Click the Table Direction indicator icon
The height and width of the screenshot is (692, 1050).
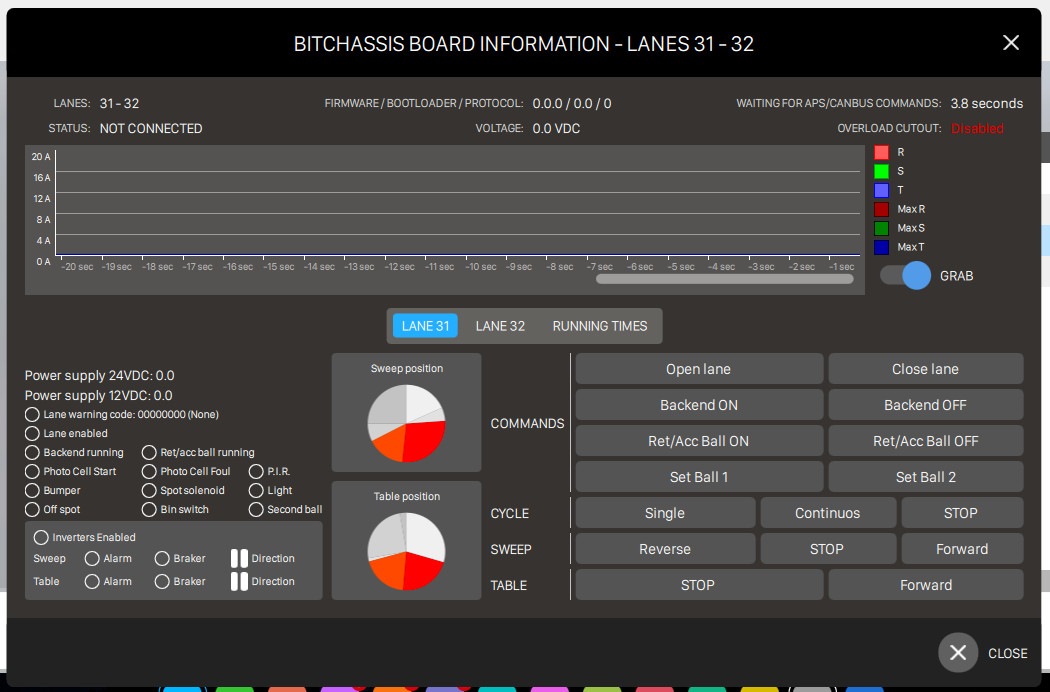pos(239,581)
